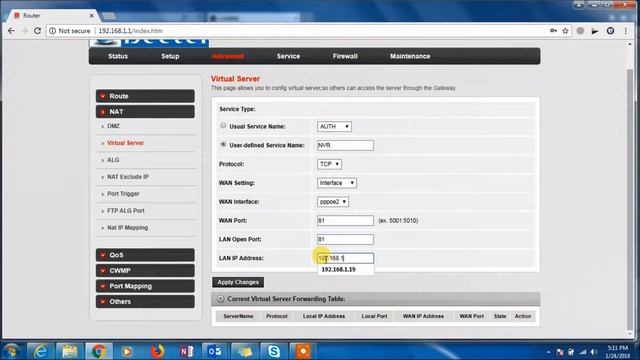The height and width of the screenshot is (360, 640).
Task: Click the browser forward arrow
Action: pyautogui.click(x=24, y=31)
